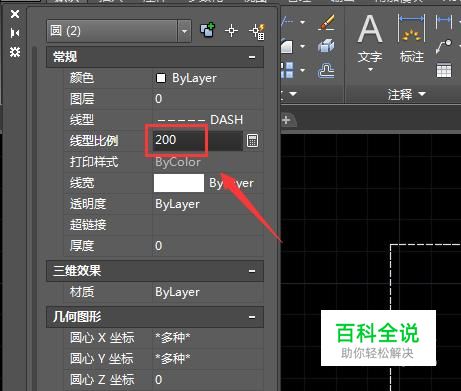Click the 颜色 property label
This screenshot has width=461, height=391.
point(82,78)
